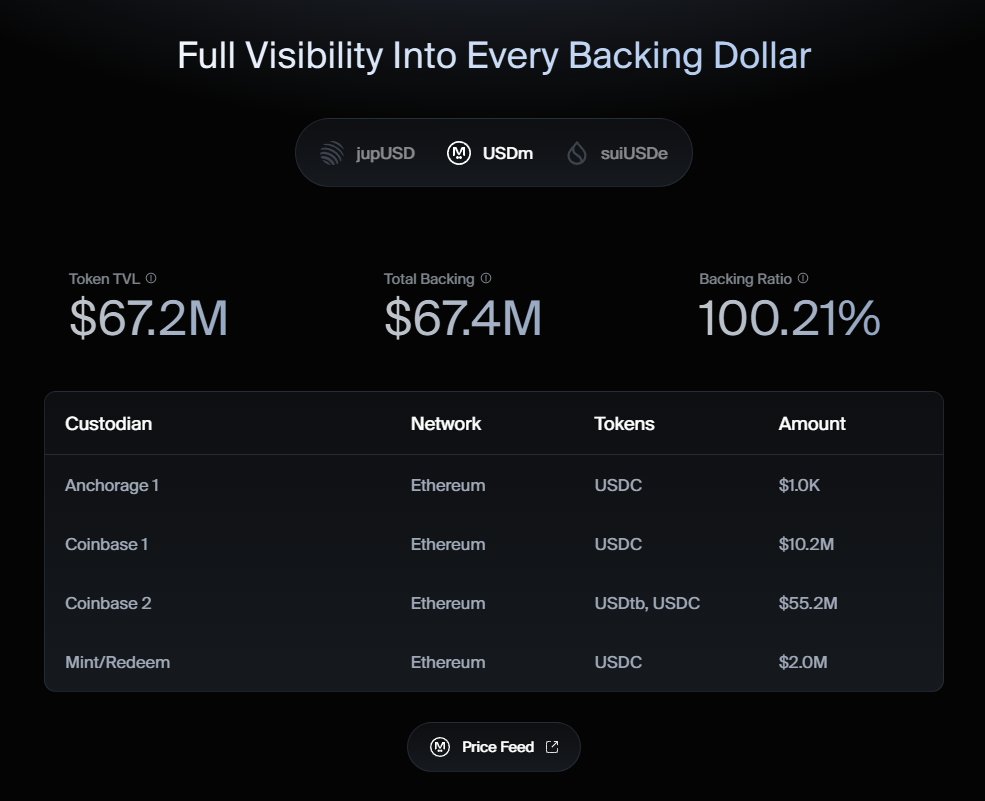Click the external link arrow on Price Feed
This screenshot has width=985, height=801.
[552, 746]
